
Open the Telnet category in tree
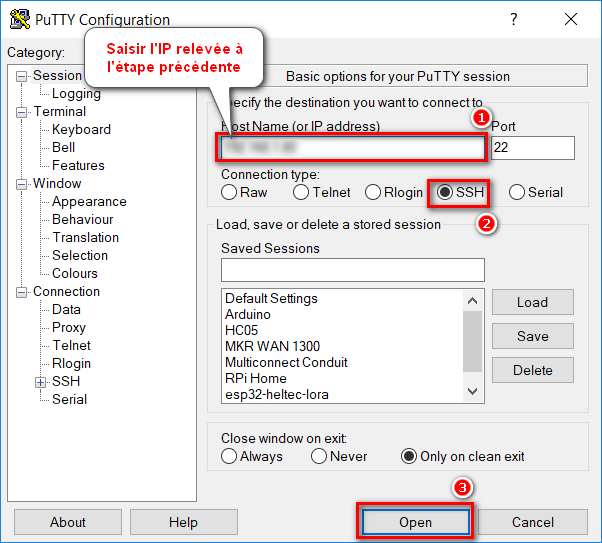71,346
